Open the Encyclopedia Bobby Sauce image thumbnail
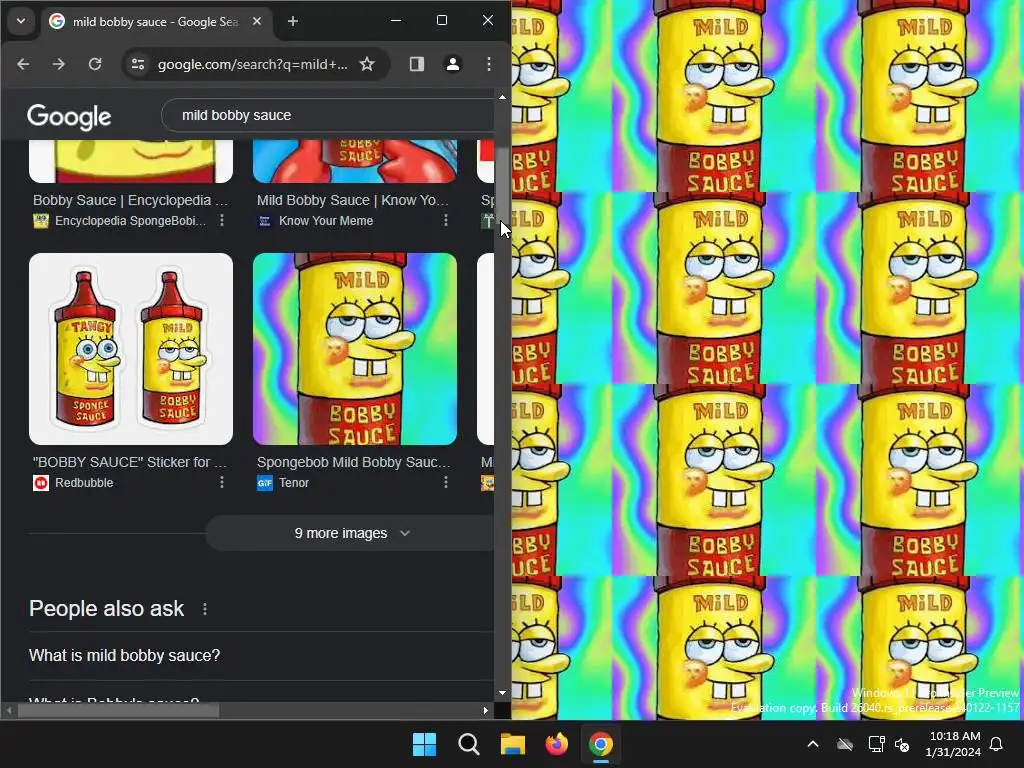Image resolution: width=1024 pixels, height=768 pixels. click(x=131, y=161)
